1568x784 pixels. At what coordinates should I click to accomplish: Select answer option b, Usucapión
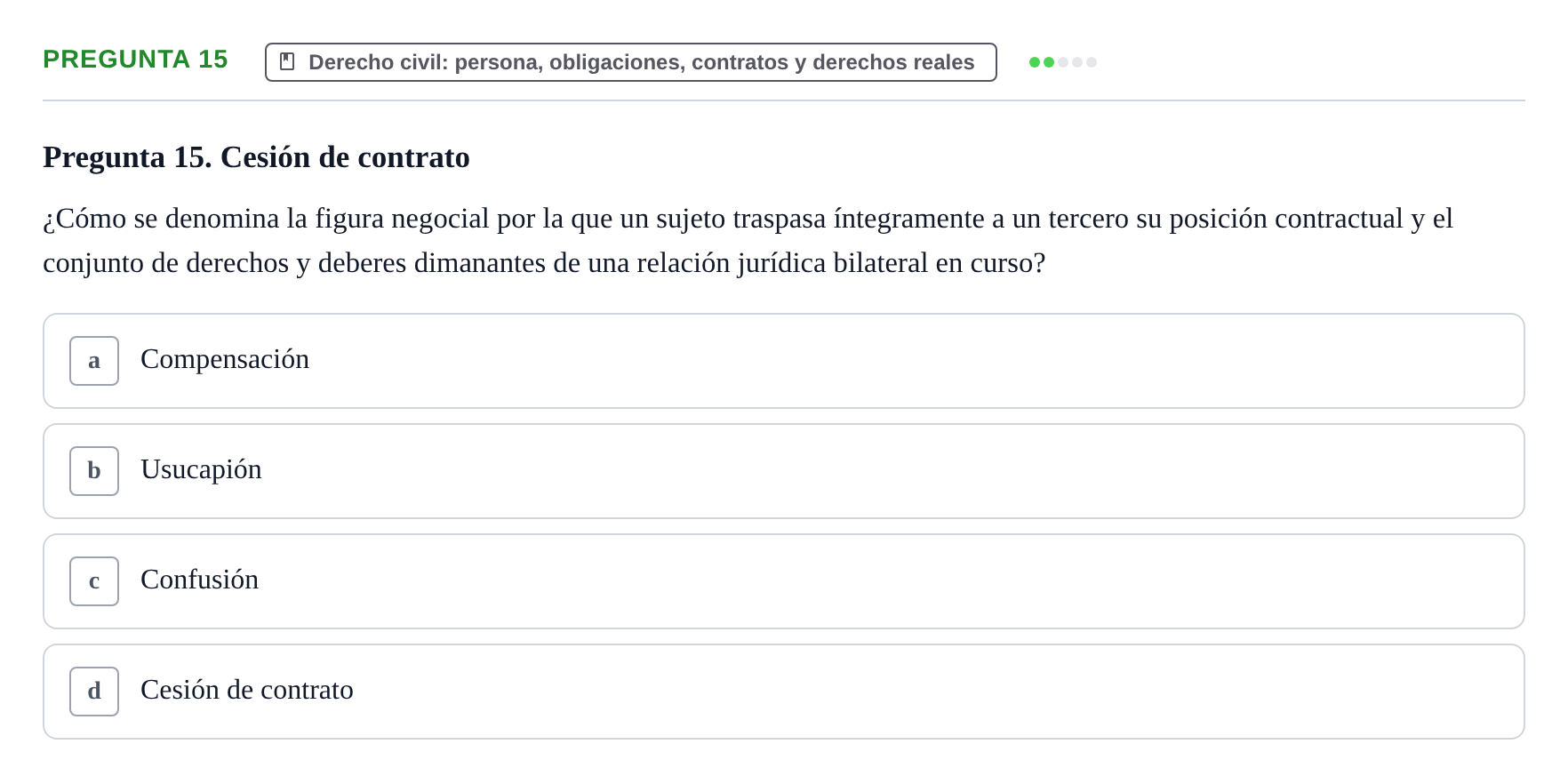pos(784,471)
